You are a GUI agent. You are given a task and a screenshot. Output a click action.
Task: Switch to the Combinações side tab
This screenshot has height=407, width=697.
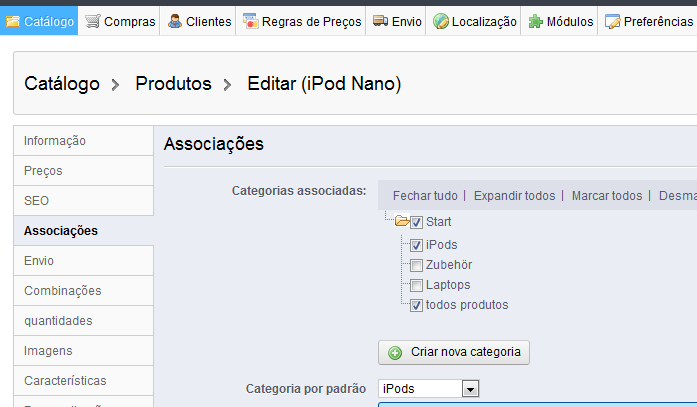click(63, 291)
